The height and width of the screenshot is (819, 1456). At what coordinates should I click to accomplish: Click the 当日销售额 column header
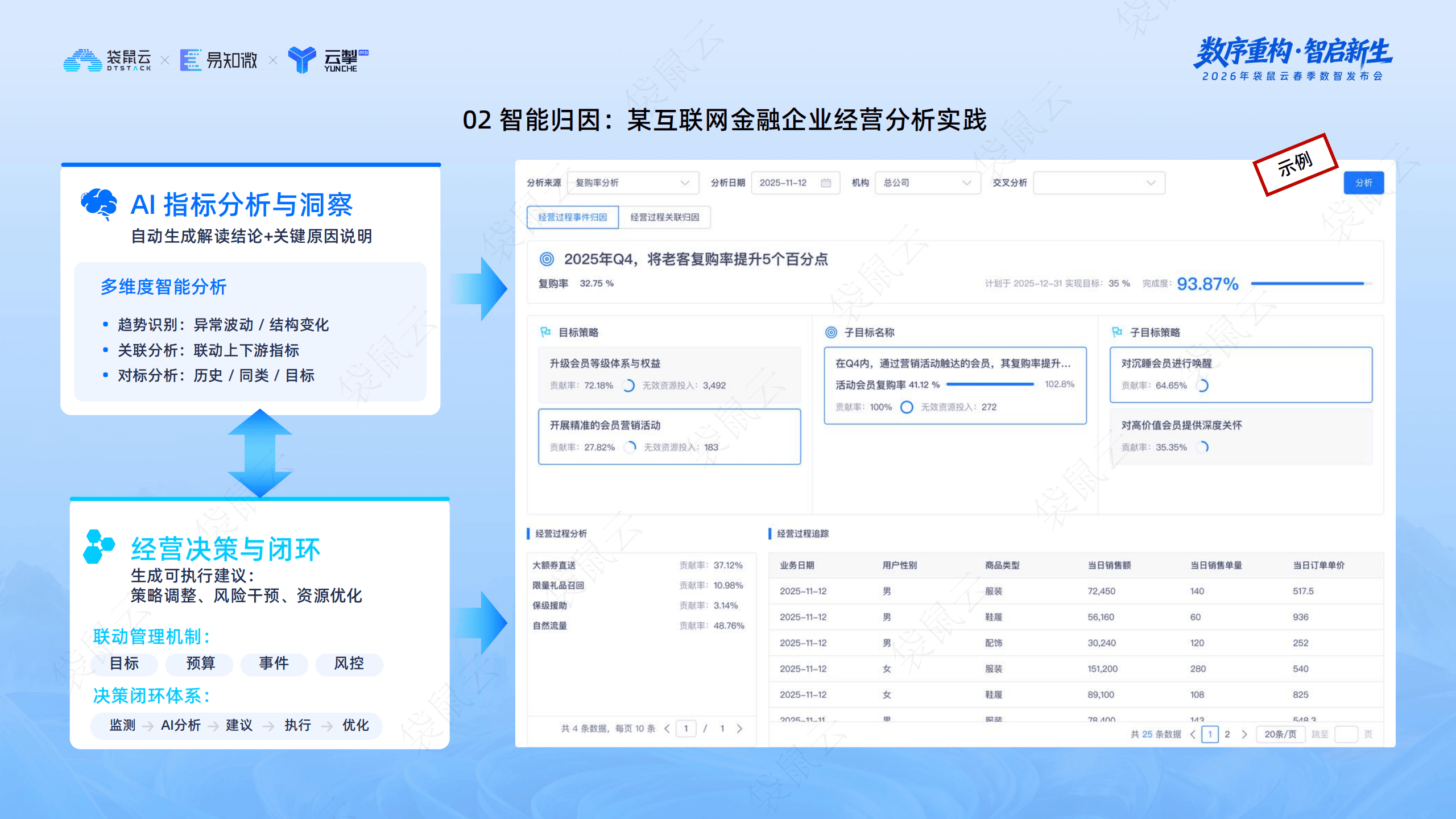coord(1109,565)
